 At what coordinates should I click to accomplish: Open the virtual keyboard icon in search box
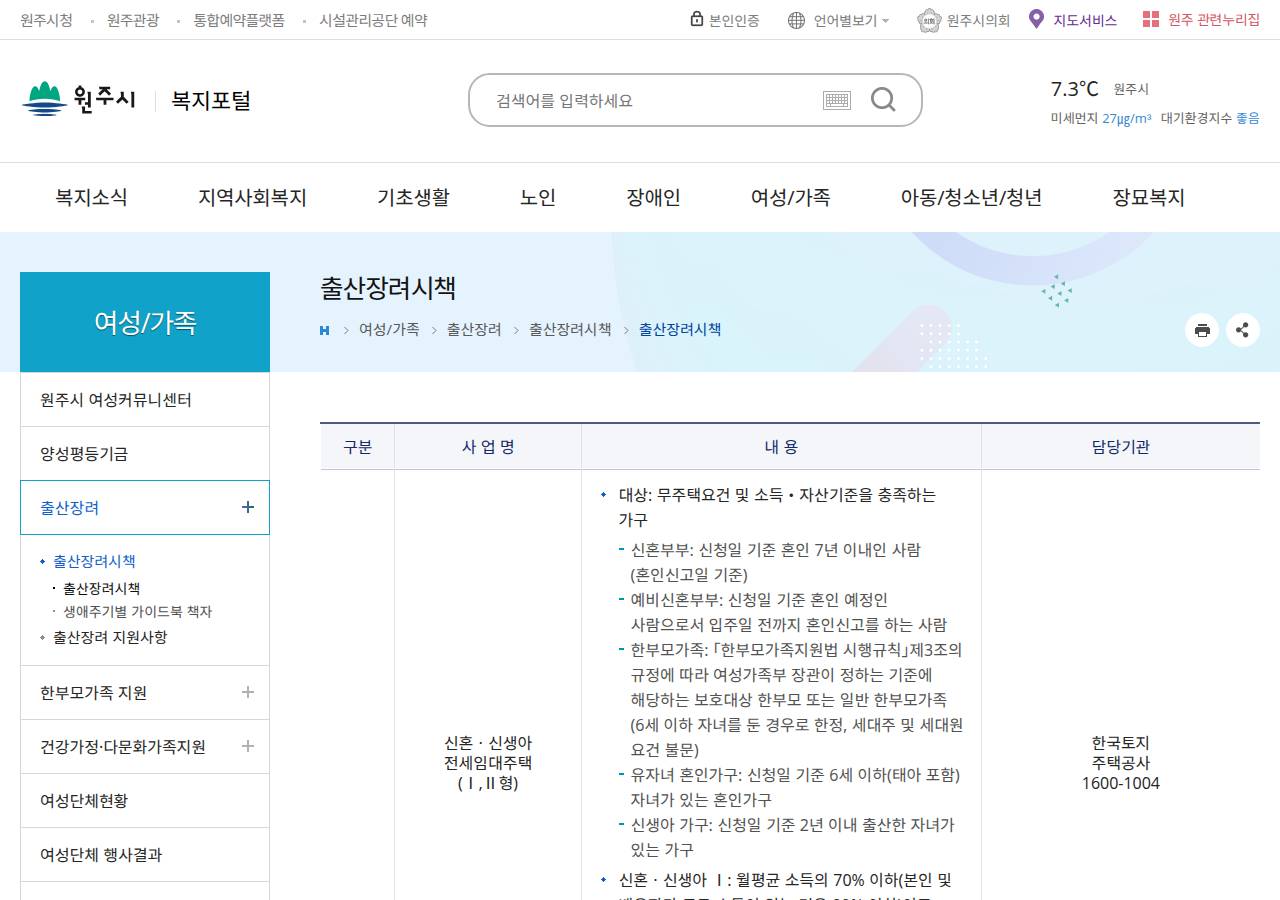[837, 100]
